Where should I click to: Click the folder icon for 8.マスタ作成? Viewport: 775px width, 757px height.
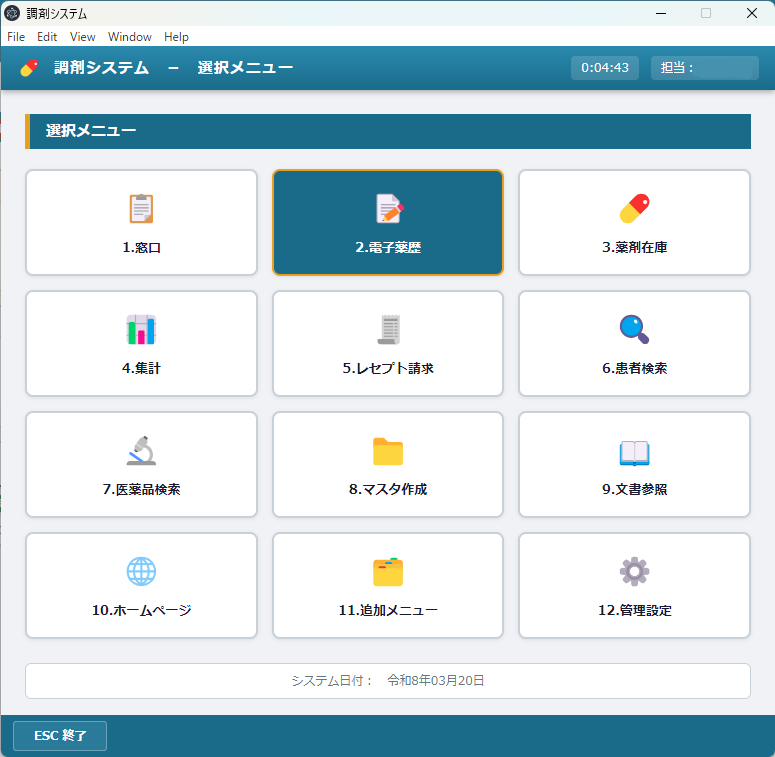click(388, 451)
